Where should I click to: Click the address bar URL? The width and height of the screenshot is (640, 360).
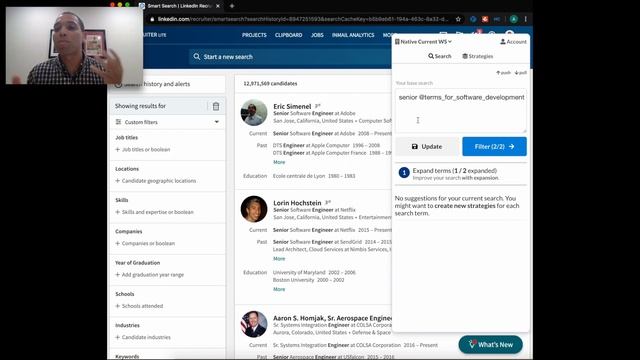point(302,19)
